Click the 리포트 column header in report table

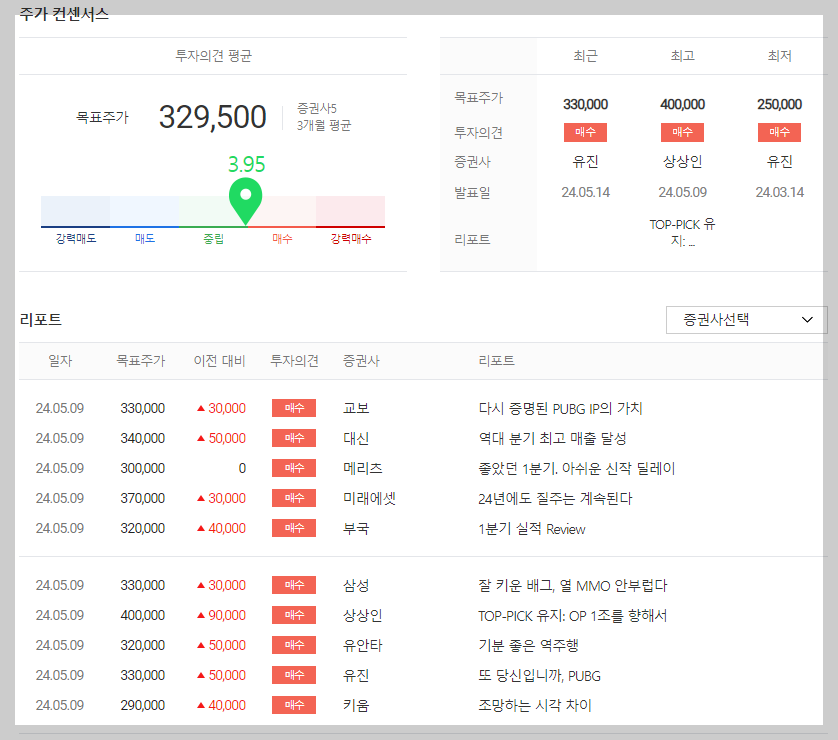click(496, 361)
